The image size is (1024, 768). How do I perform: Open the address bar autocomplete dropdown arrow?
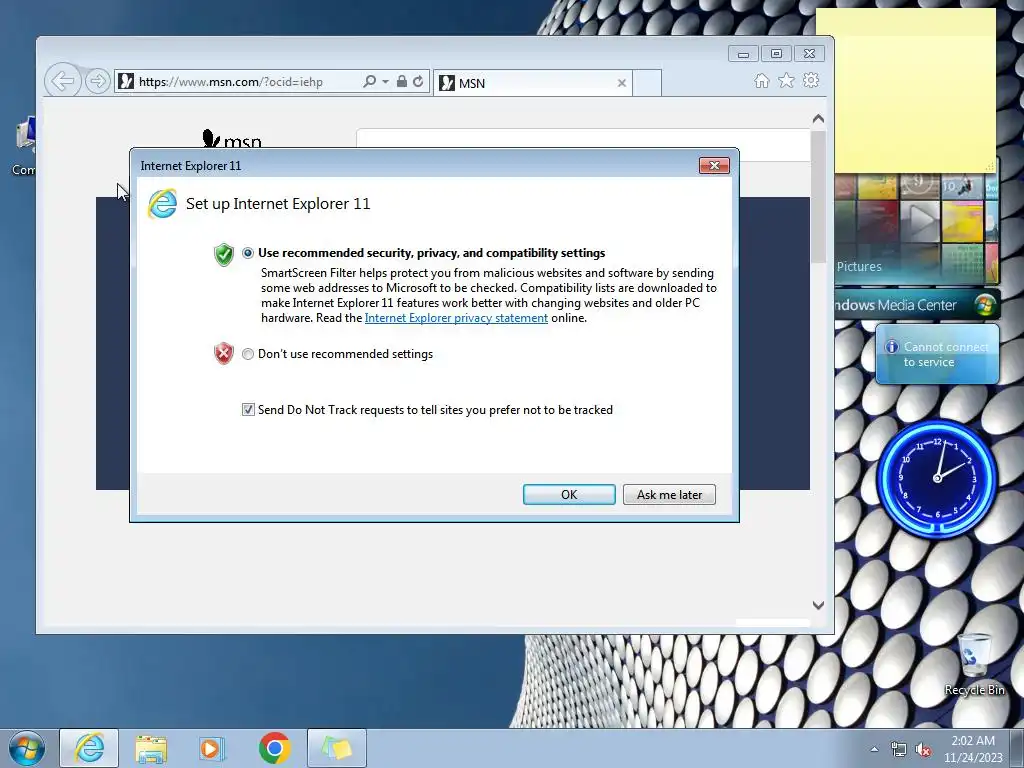pos(385,82)
